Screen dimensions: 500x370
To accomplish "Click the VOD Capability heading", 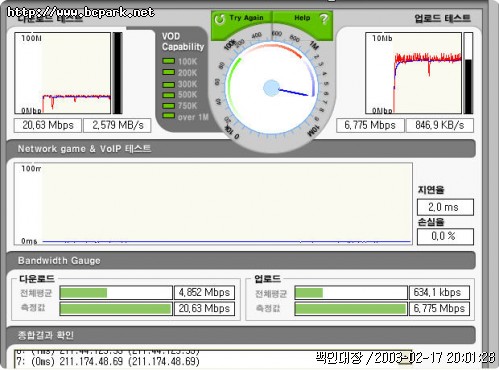I will (x=183, y=41).
